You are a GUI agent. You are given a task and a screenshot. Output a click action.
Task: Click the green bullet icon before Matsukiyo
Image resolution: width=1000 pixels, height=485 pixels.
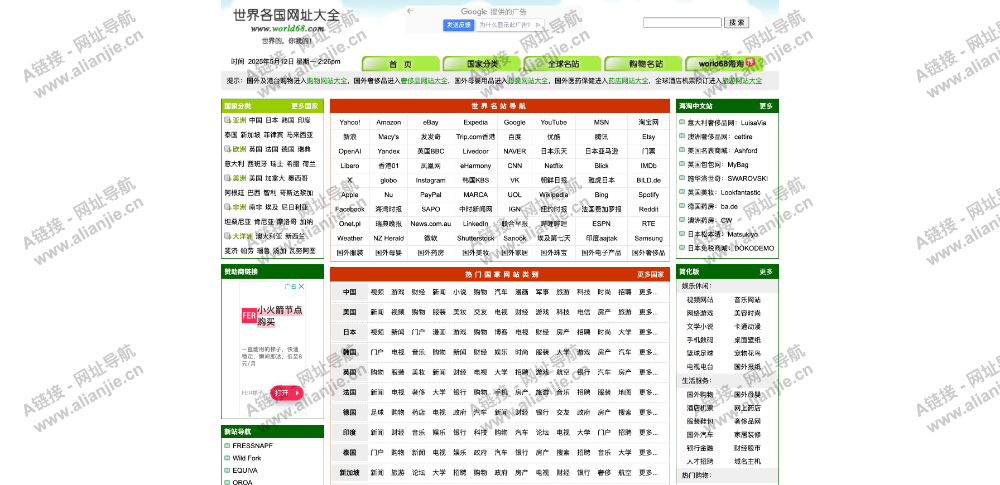pos(682,234)
